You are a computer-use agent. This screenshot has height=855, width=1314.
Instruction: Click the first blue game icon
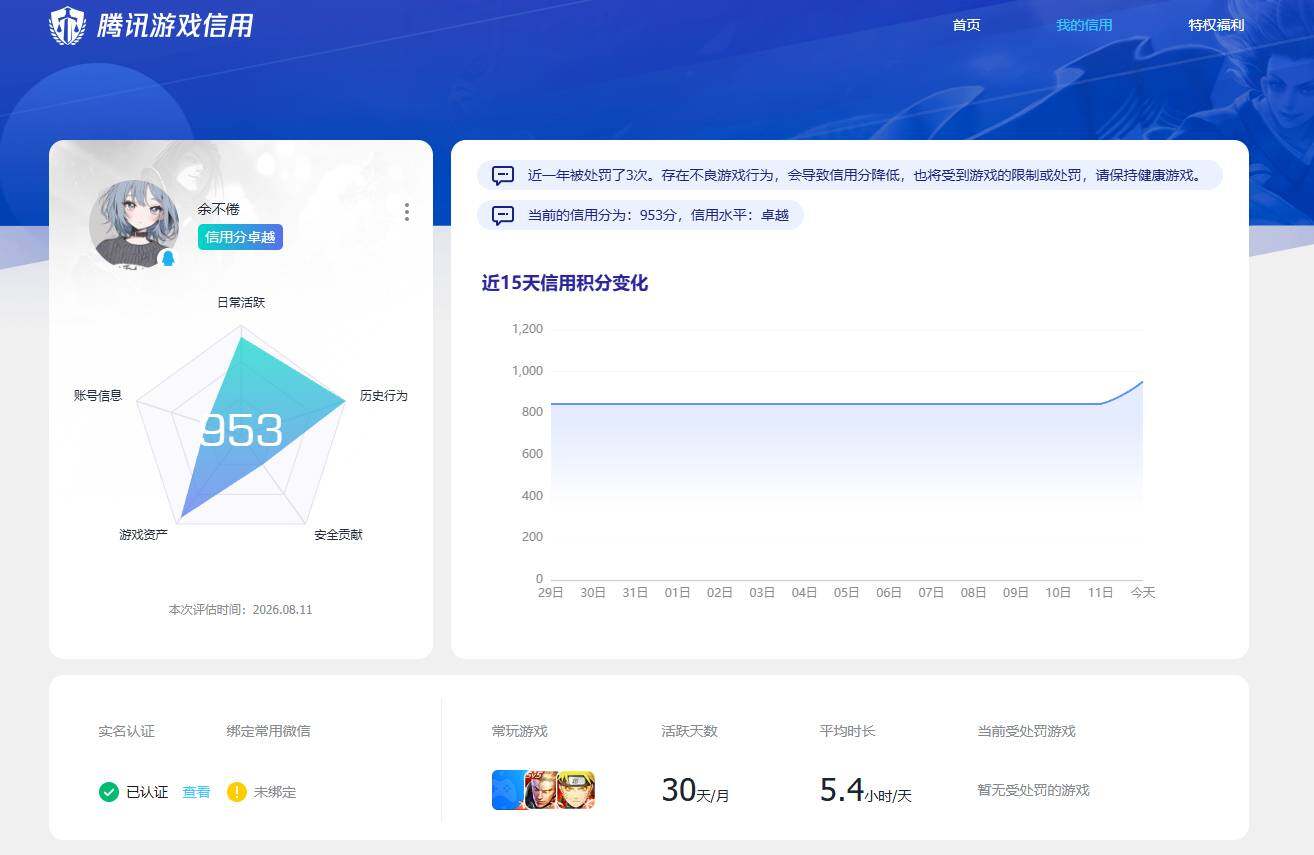[507, 790]
